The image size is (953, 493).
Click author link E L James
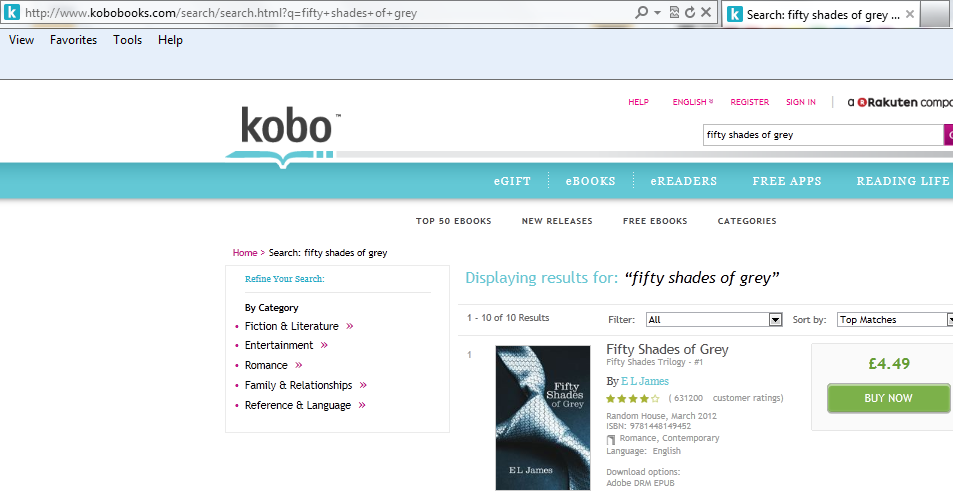coord(645,381)
